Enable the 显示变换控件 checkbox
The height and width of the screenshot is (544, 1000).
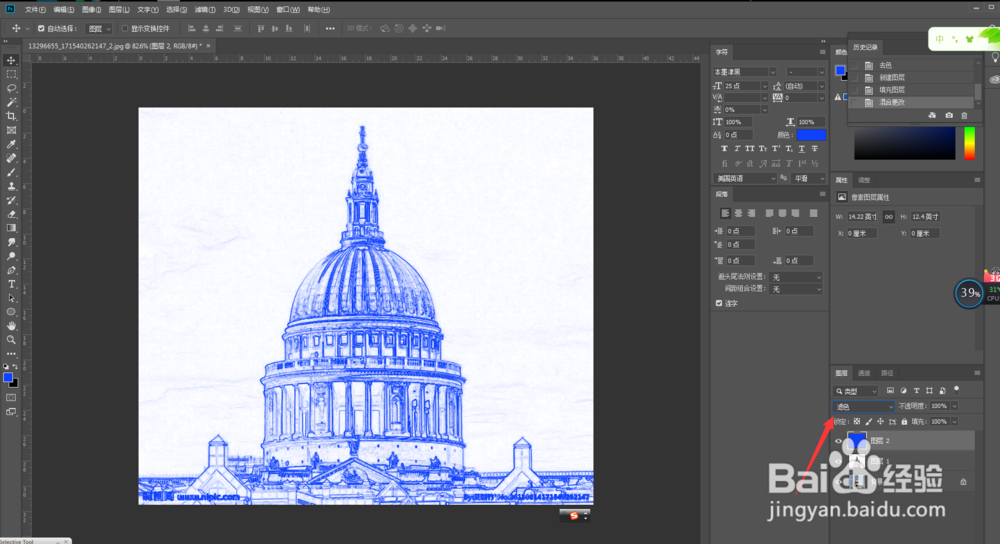pos(125,29)
